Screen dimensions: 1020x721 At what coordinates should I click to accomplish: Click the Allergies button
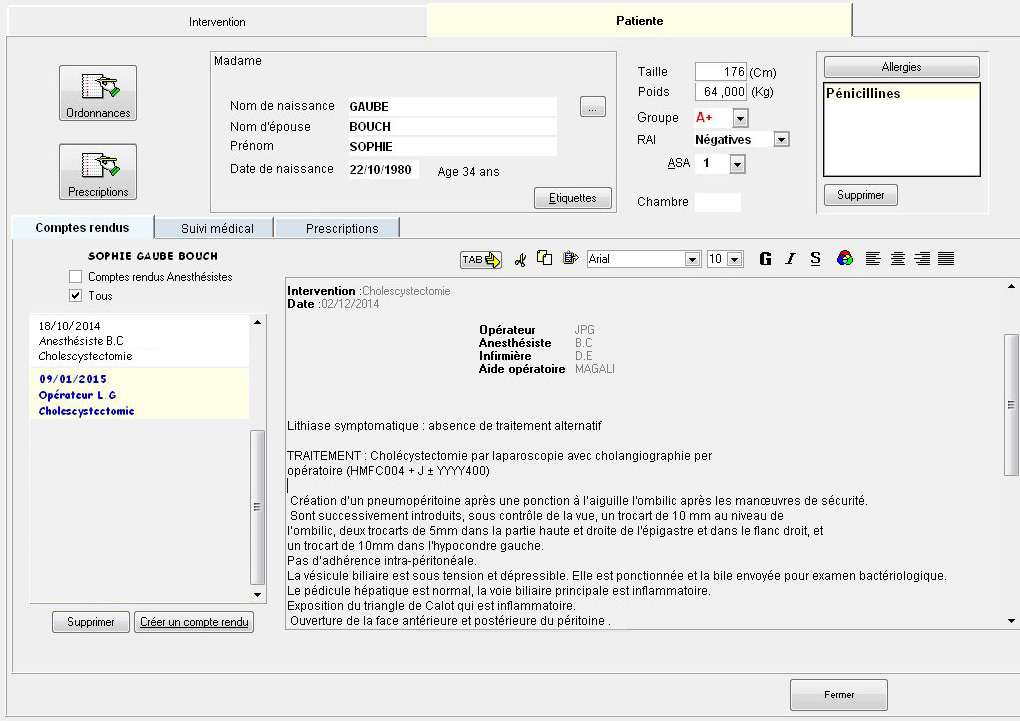coord(902,67)
